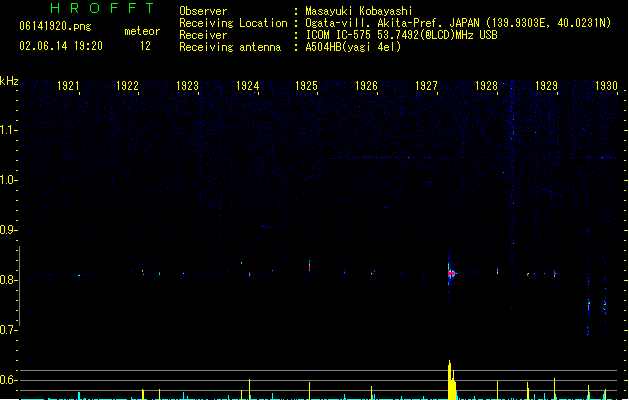Click the HROFFT title text
The height and width of the screenshot is (400, 629).
pyautogui.click(x=102, y=8)
